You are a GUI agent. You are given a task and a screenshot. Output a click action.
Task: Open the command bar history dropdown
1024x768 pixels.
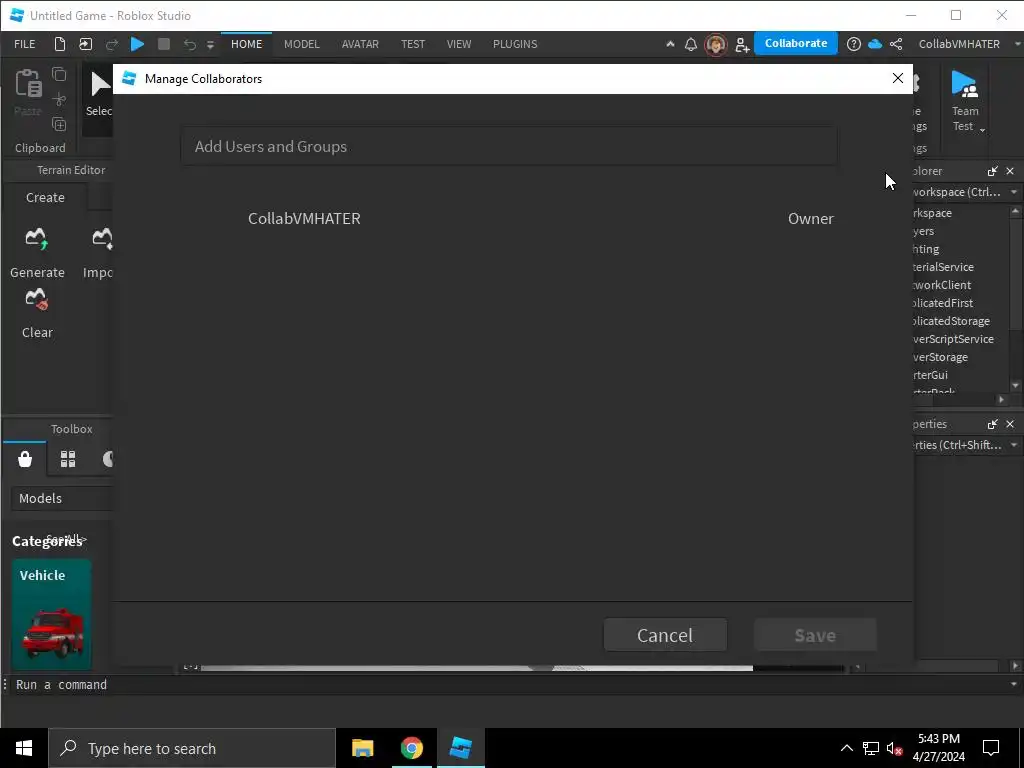pyautogui.click(x=1014, y=684)
